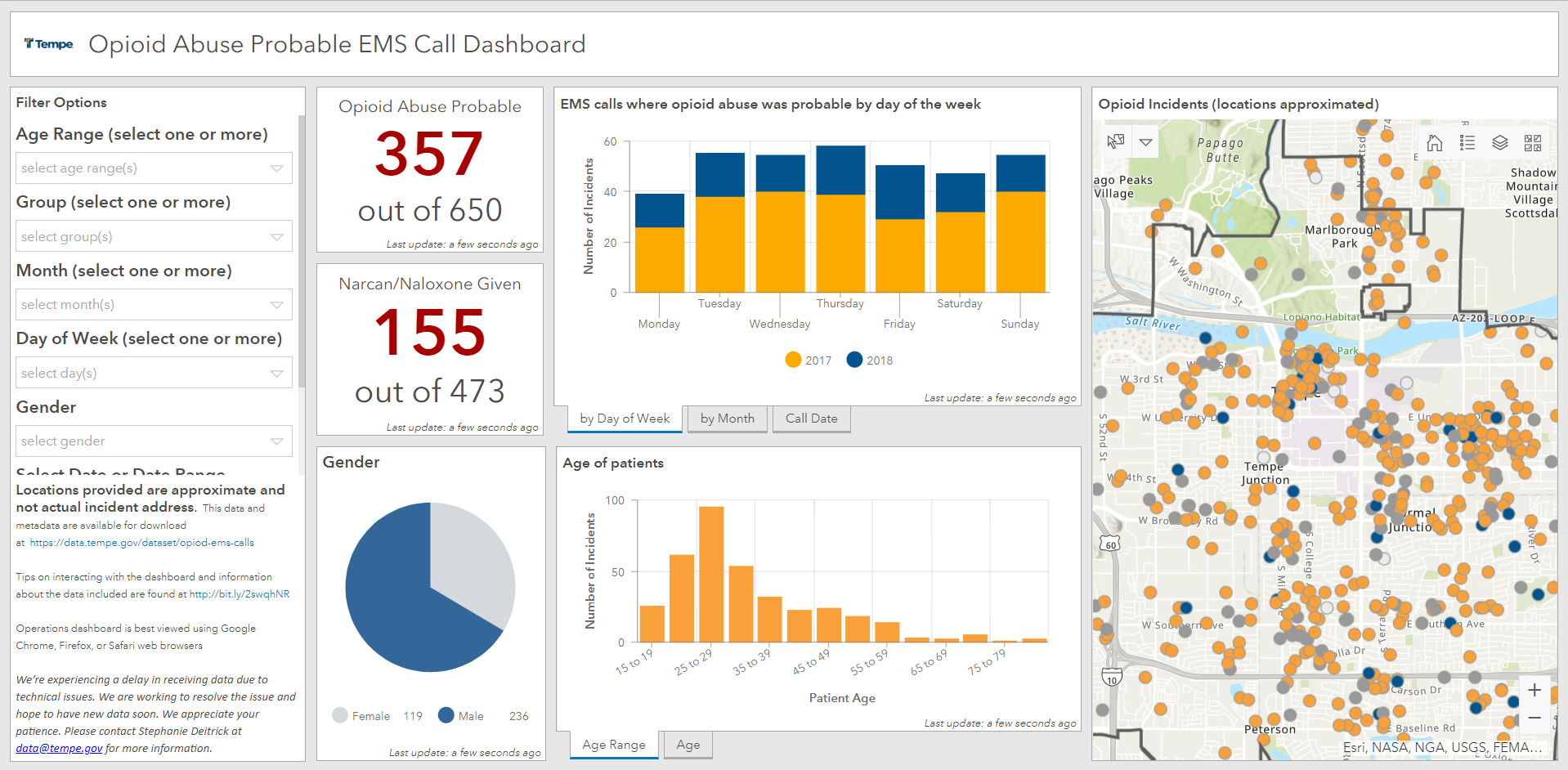Reset map to default home extent
This screenshot has height=770, width=1568.
pos(1434,143)
